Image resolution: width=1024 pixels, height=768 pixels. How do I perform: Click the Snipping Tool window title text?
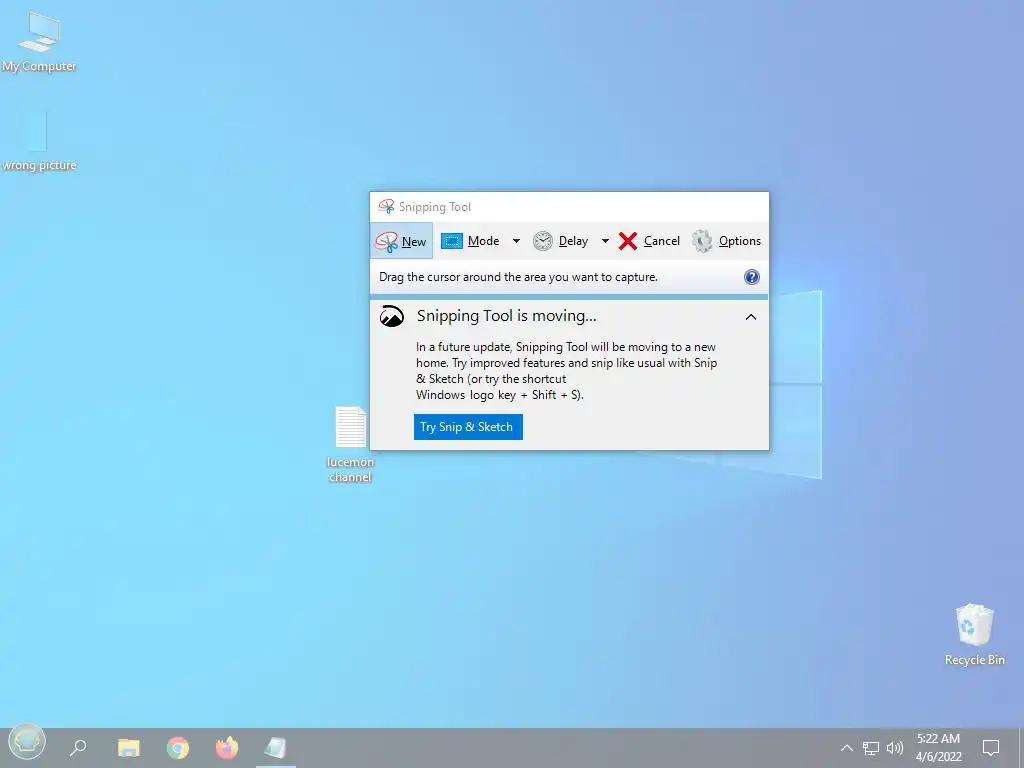pyautogui.click(x=435, y=207)
